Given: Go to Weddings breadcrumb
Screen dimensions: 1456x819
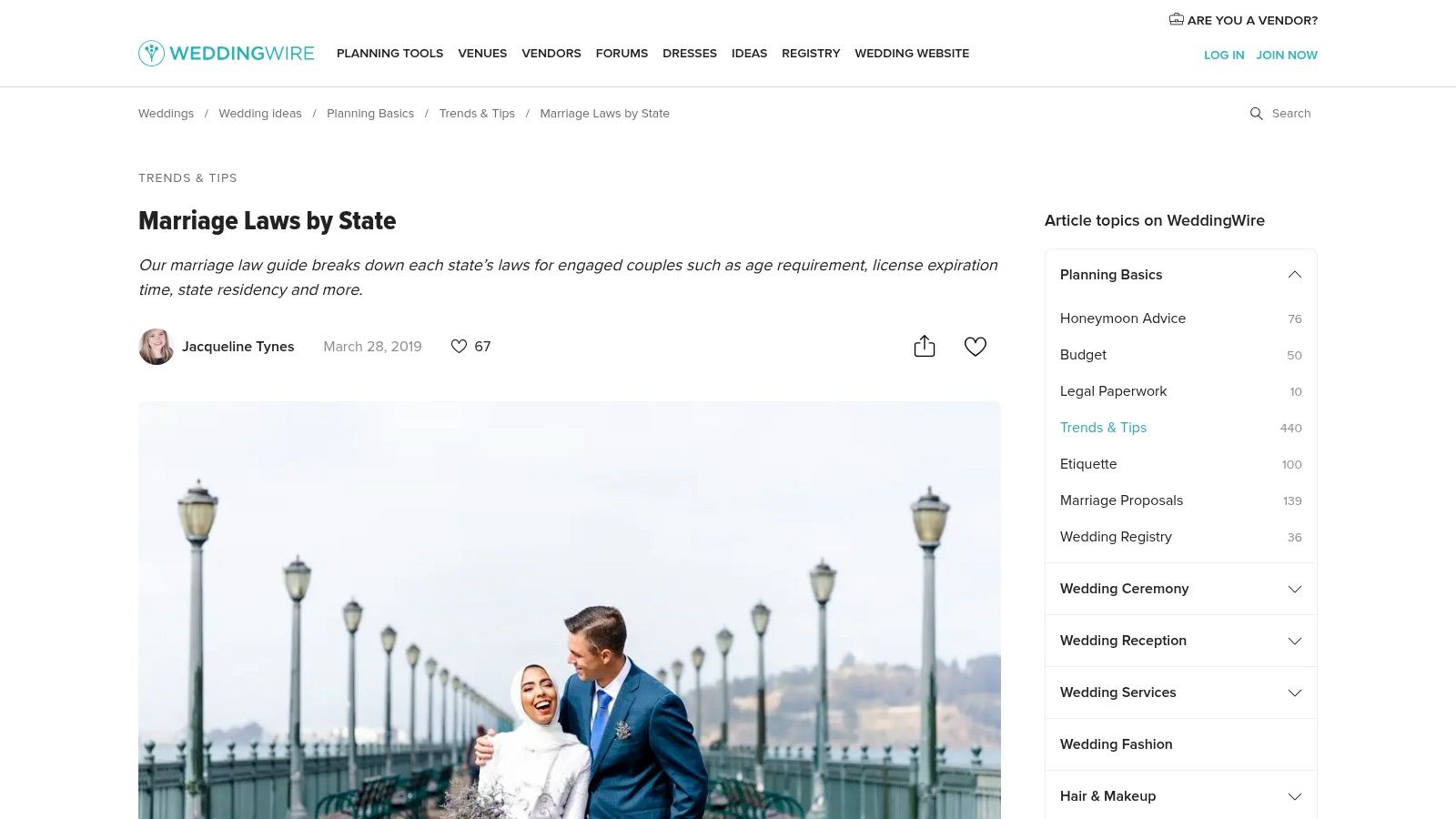Looking at the screenshot, I should point(166,114).
